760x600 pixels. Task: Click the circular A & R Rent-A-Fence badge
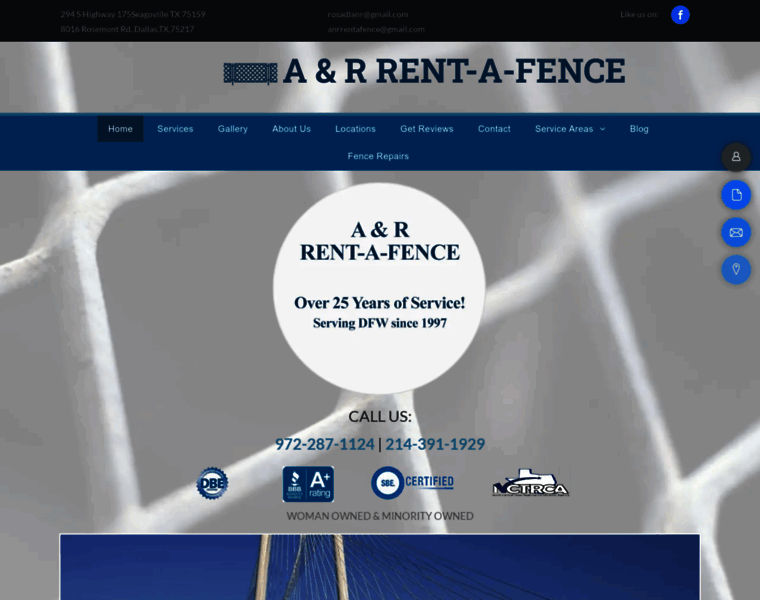pos(380,288)
